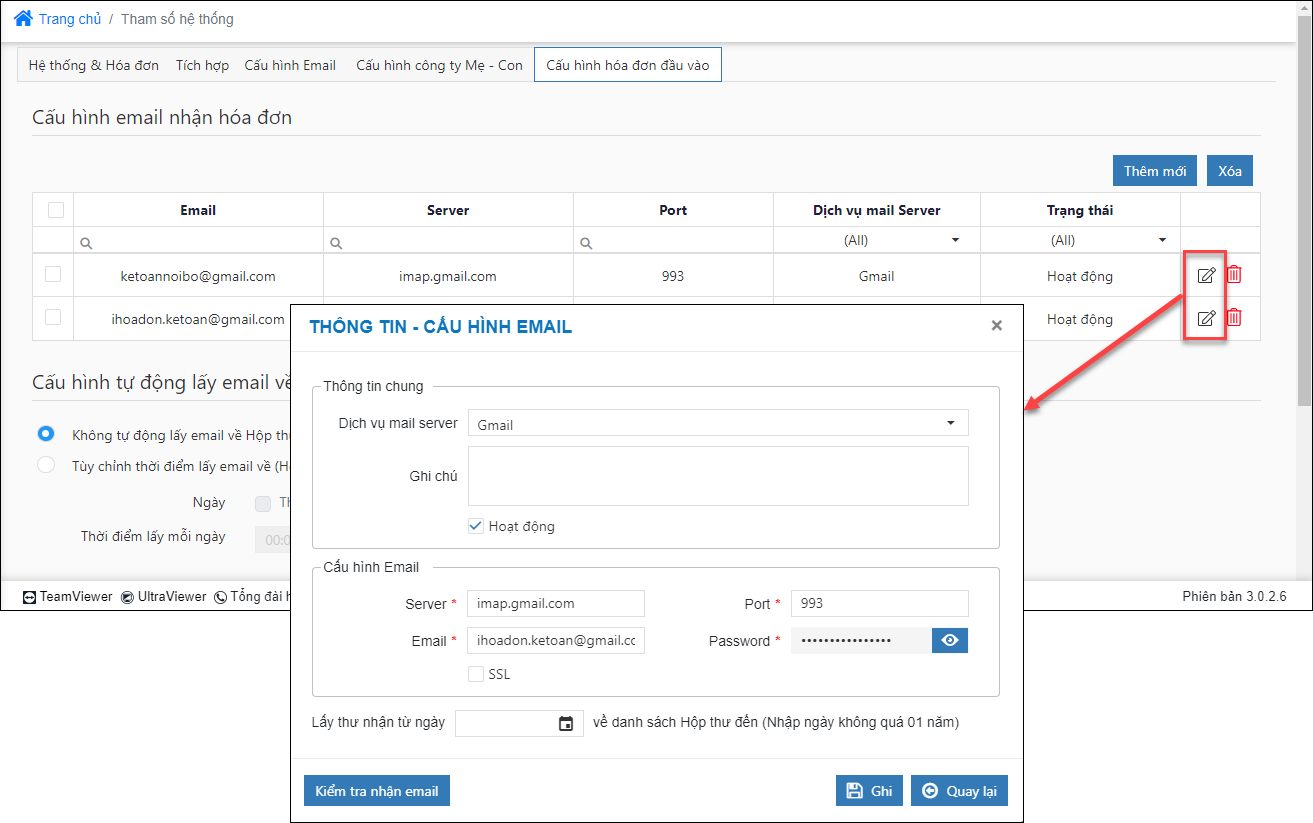1313x823 pixels.
Task: Edit the ketoannoibo@gmail.com email row
Action: point(1206,275)
